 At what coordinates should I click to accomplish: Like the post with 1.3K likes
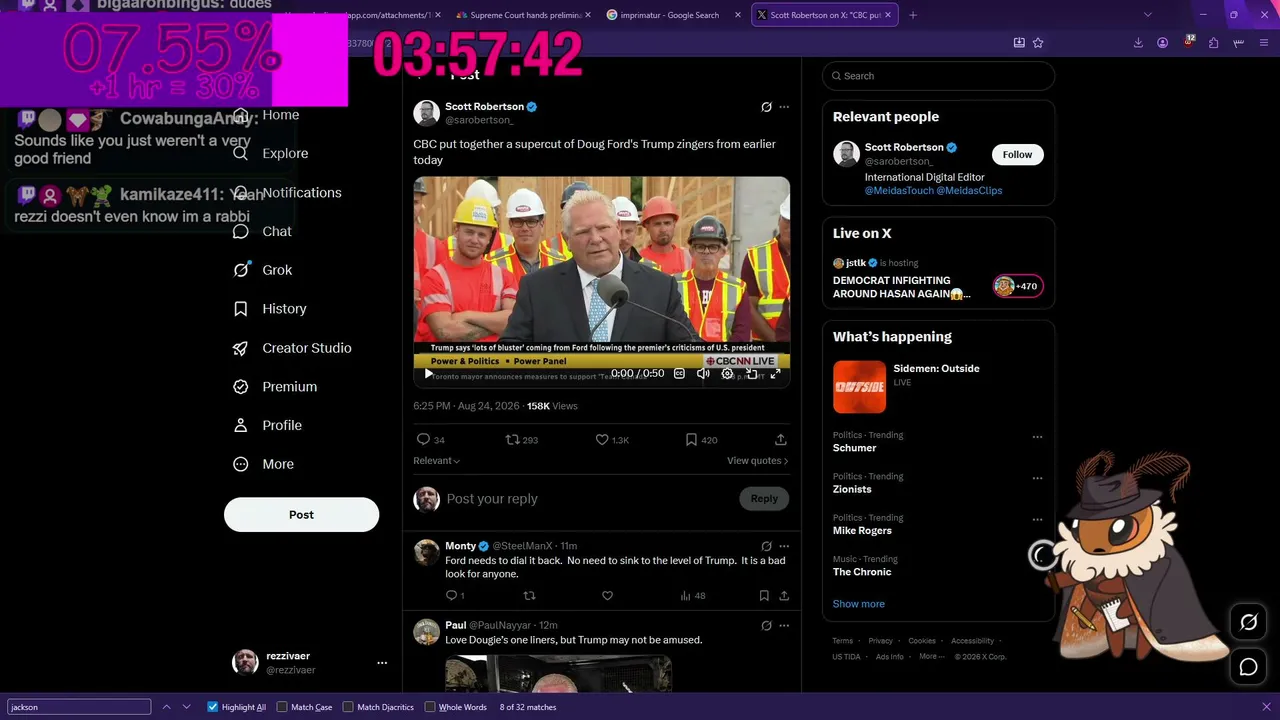tap(602, 440)
